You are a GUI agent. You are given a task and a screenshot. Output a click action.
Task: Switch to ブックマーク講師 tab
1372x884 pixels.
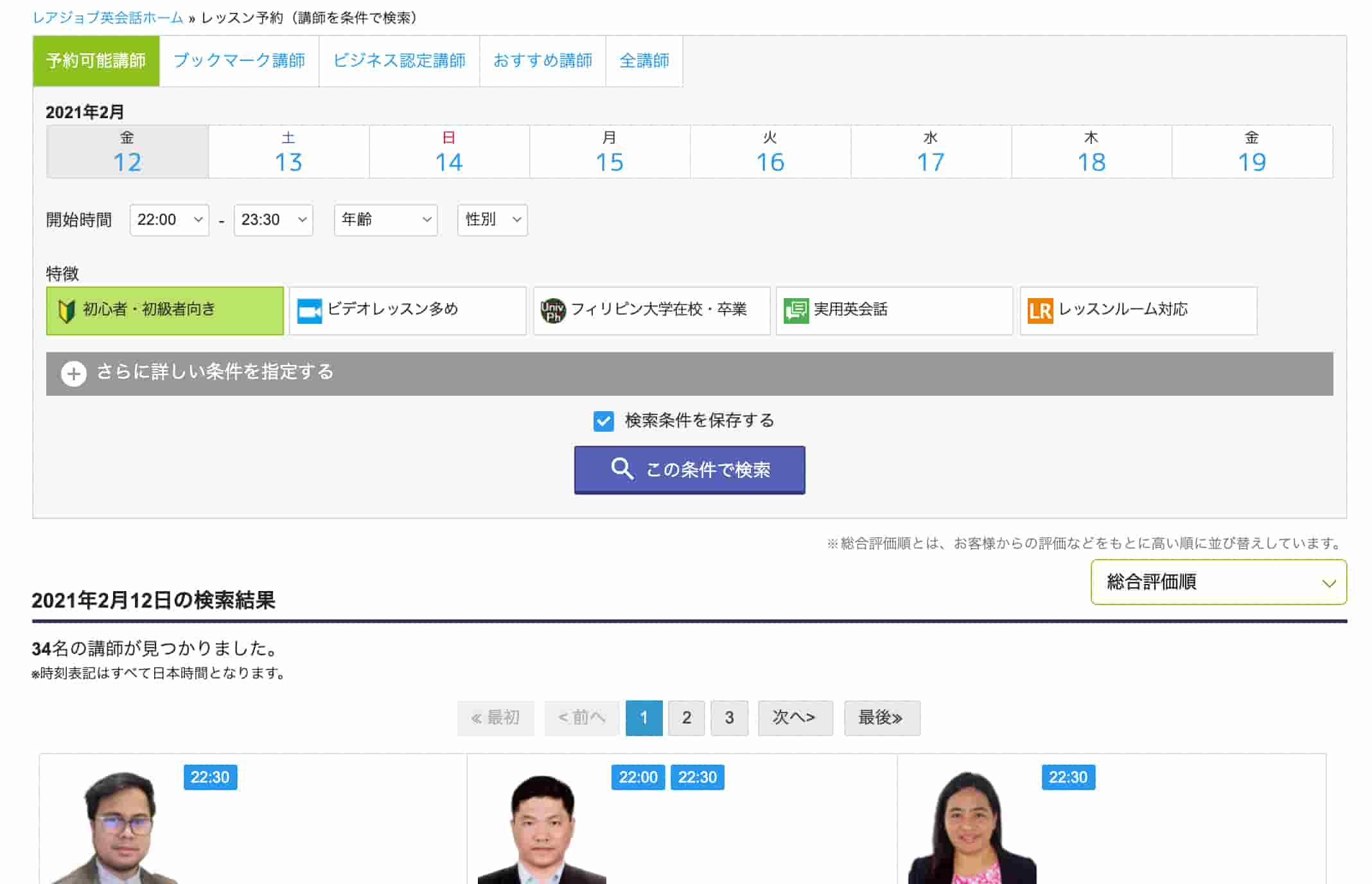point(239,61)
